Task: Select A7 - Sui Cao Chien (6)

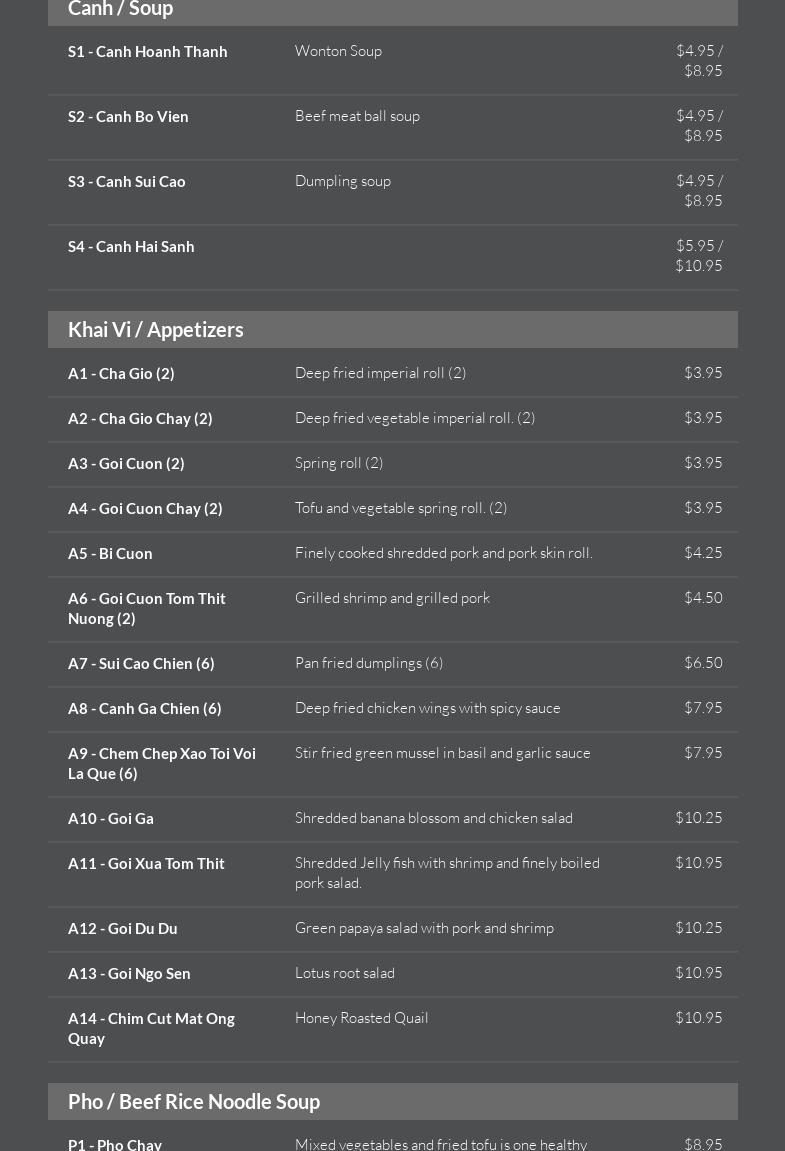Action: click(x=141, y=664)
